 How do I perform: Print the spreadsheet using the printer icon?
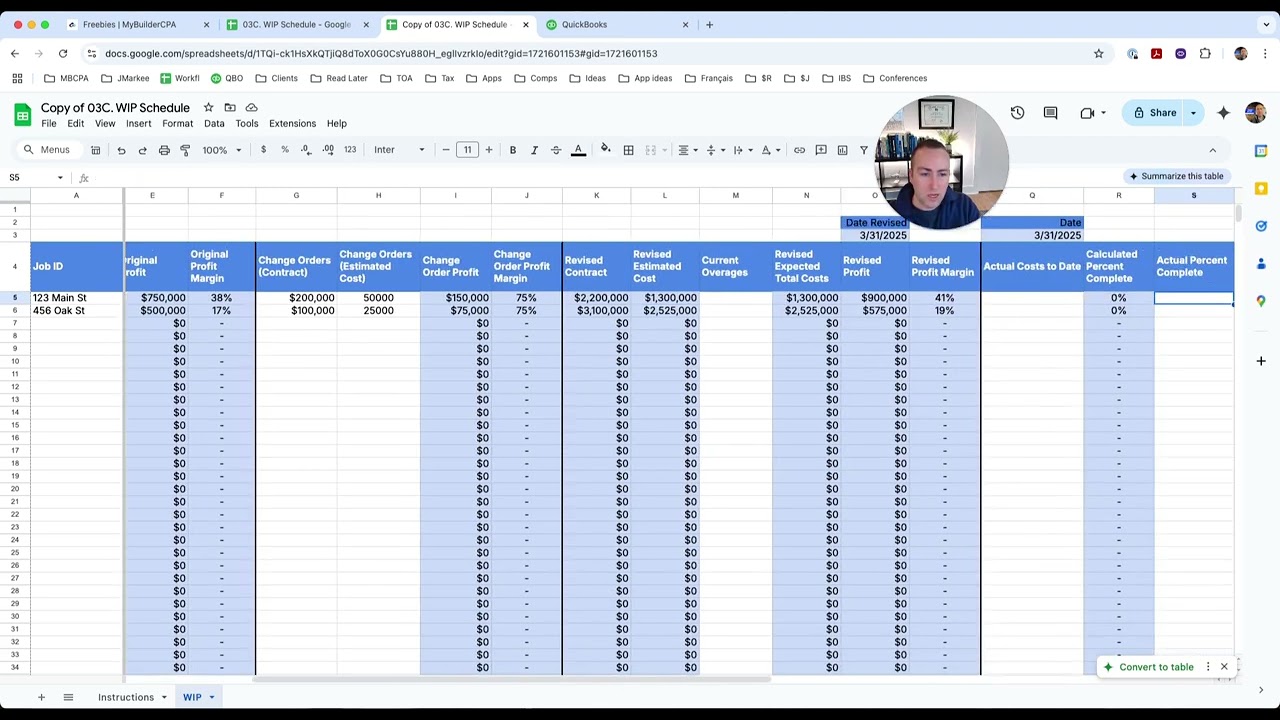pos(164,150)
